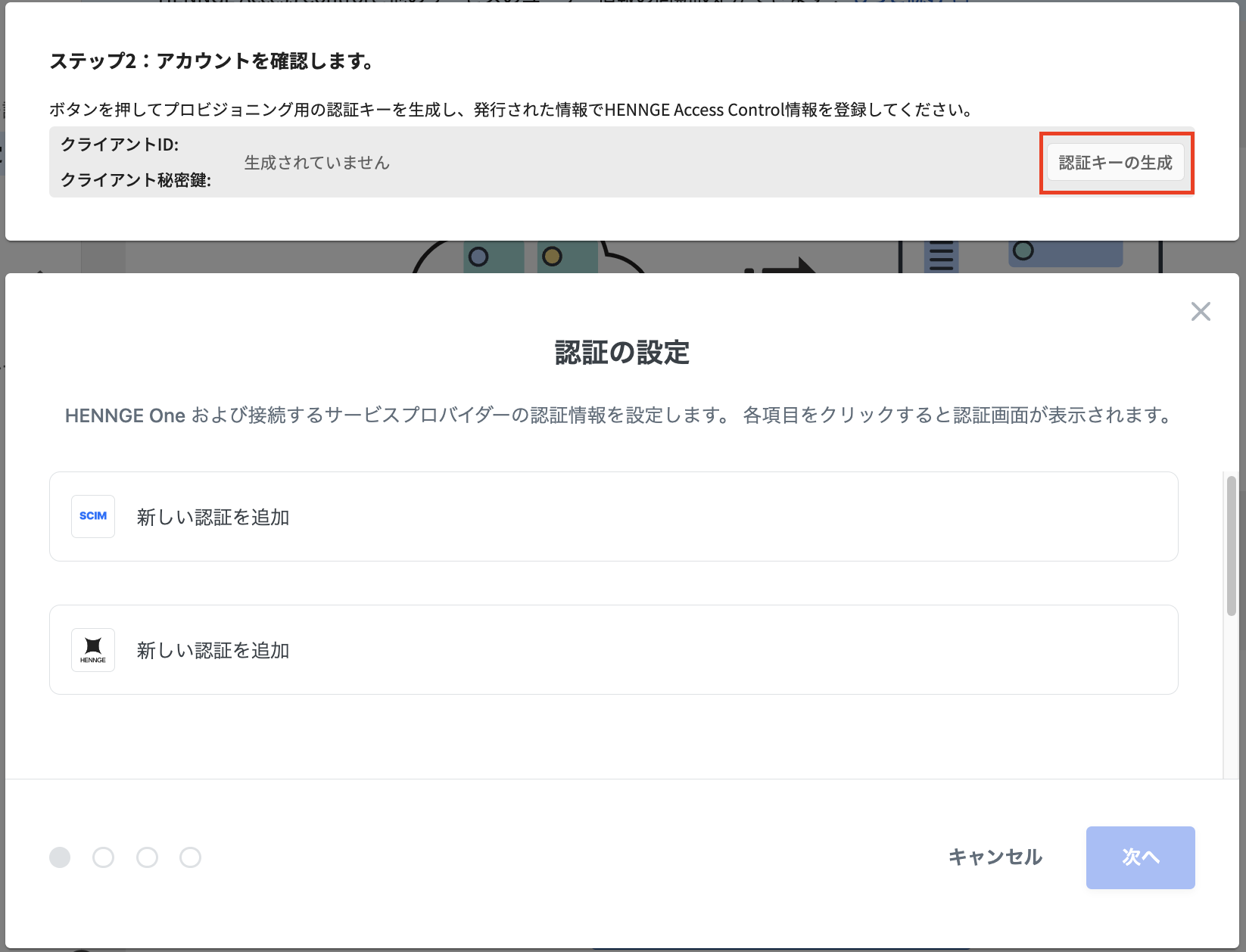
Task: Click the HENNGE logo icon
Action: click(93, 650)
